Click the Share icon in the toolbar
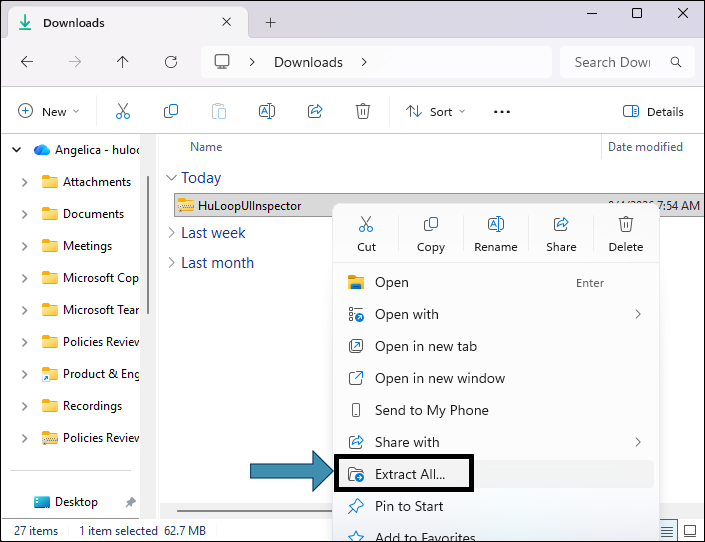This screenshot has height=542, width=705. coord(315,111)
